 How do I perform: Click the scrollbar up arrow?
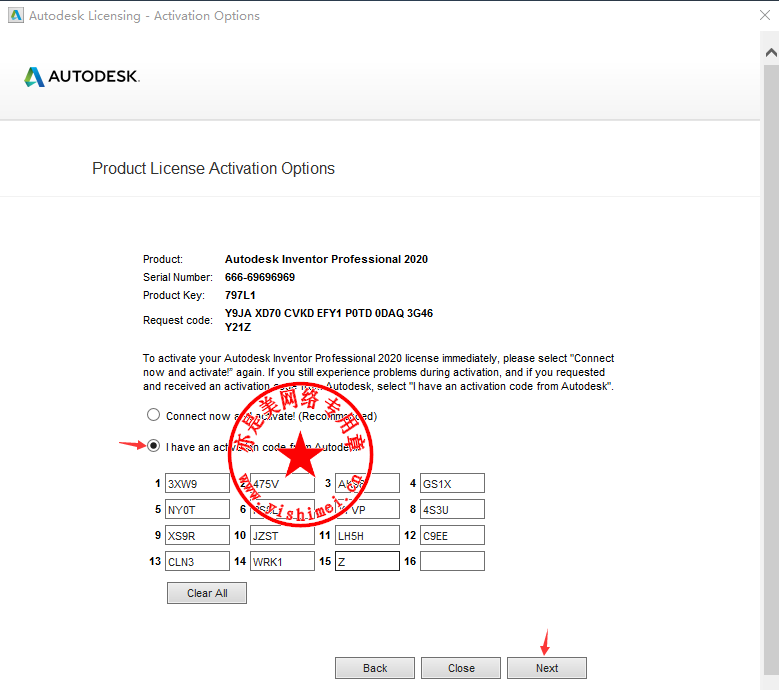[771, 53]
